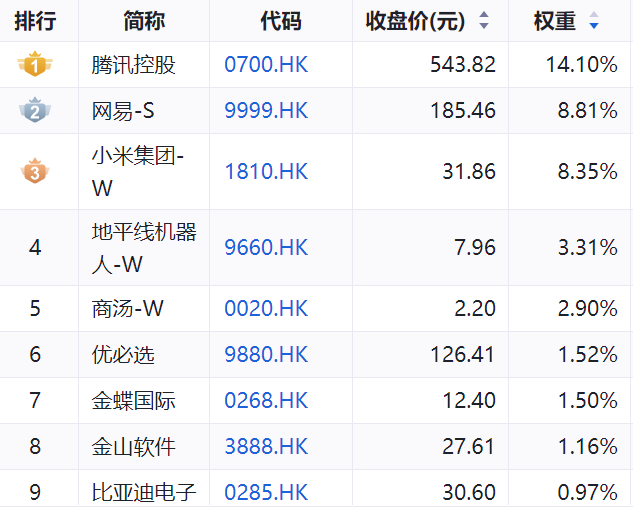Click the weight value 1.16%
633x513 pixels.
(x=588, y=447)
